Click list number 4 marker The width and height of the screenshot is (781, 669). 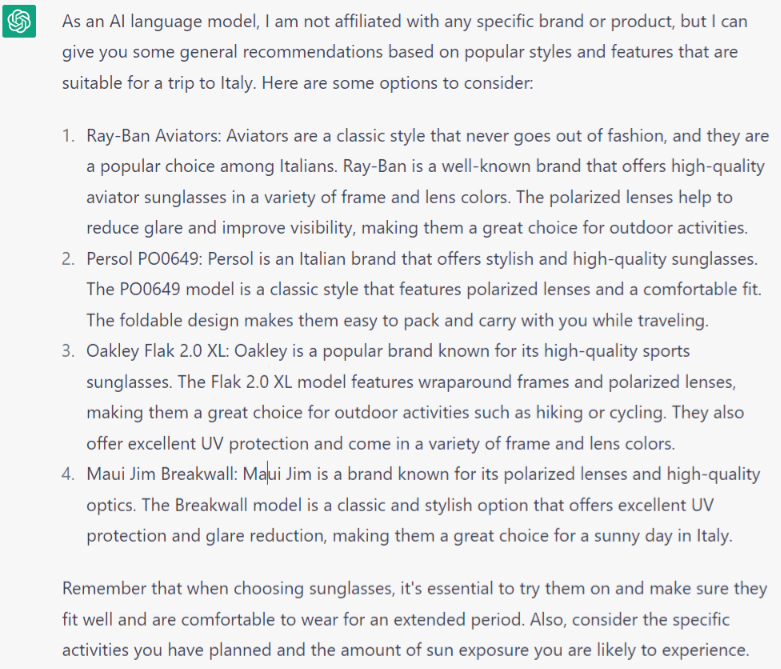tap(68, 474)
